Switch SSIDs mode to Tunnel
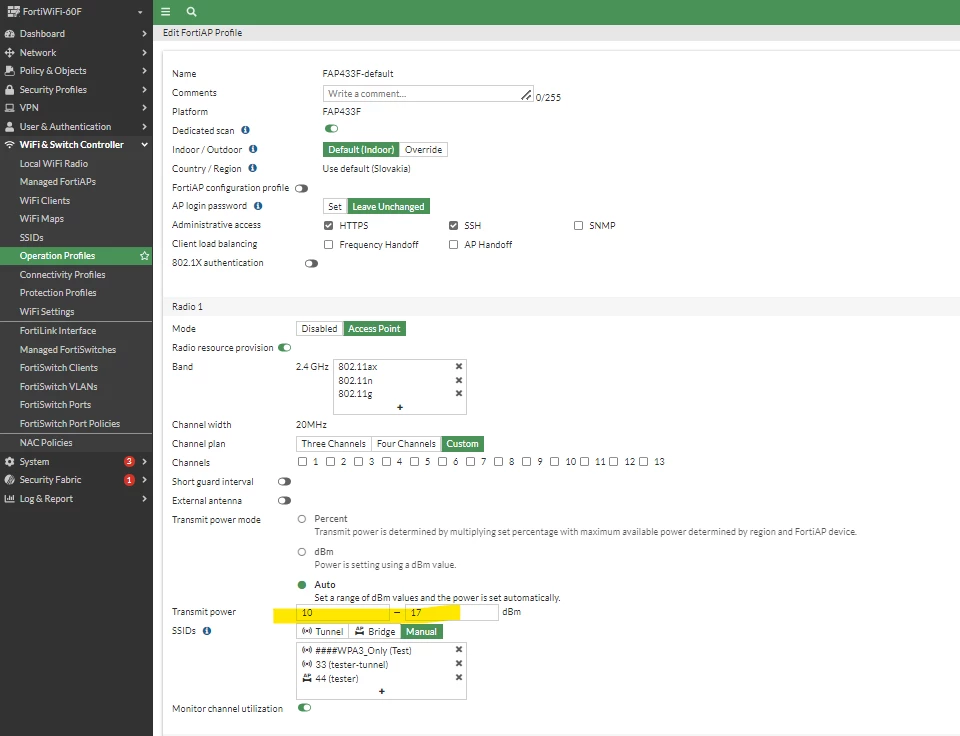Viewport: 960px width, 736px height. [322, 631]
